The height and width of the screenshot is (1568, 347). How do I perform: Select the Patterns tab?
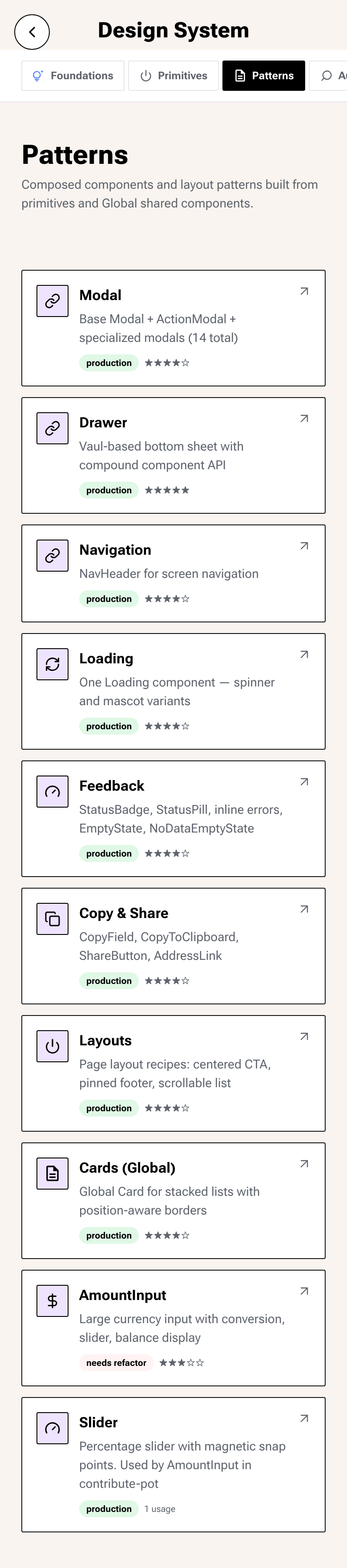click(264, 76)
